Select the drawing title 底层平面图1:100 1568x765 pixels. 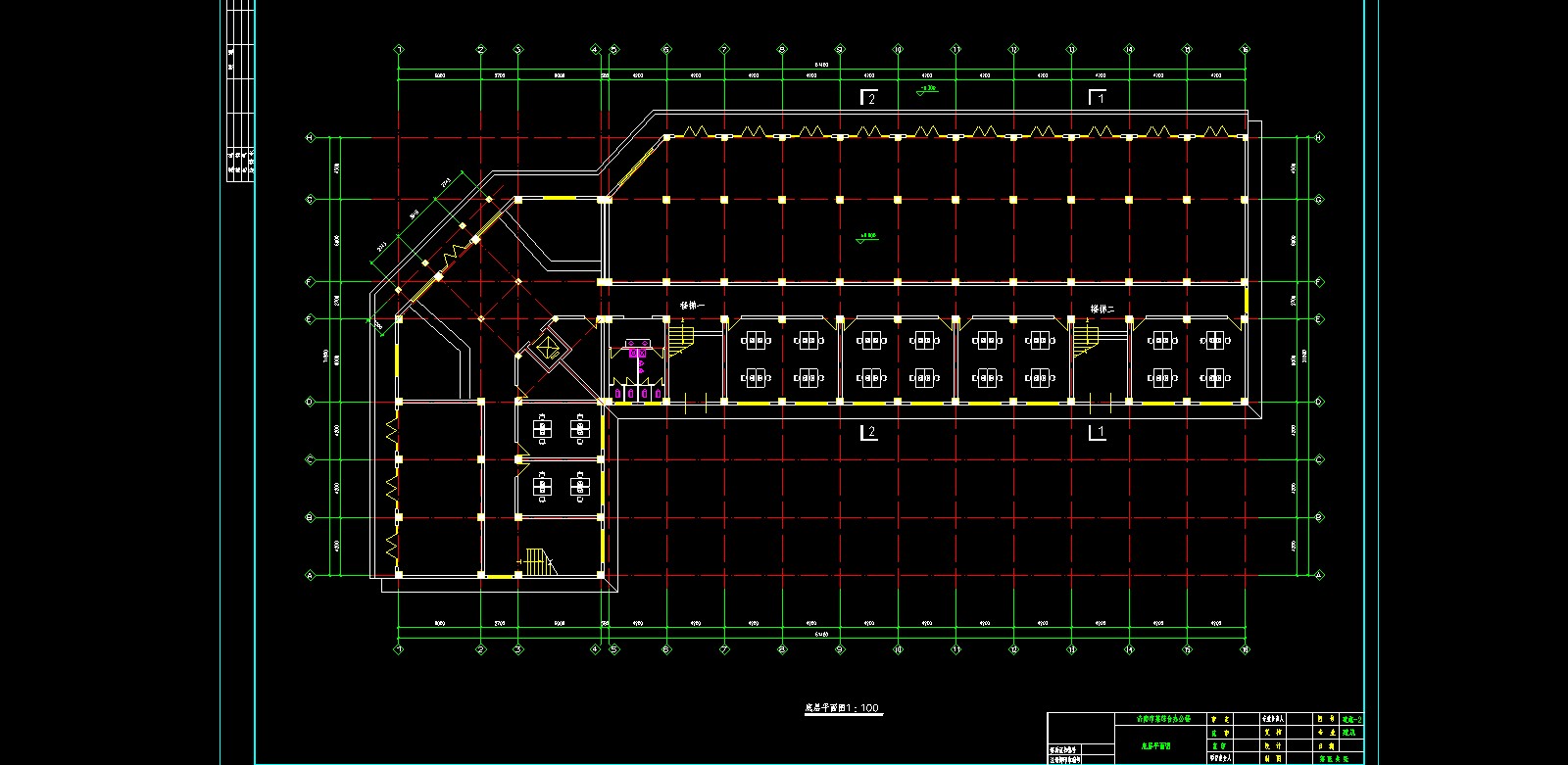tap(843, 708)
